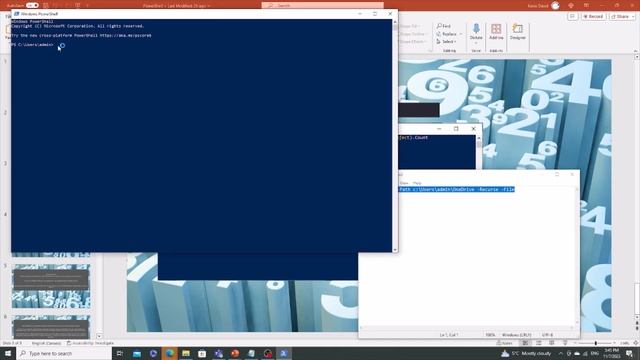Open the Windows Start menu

point(8,353)
